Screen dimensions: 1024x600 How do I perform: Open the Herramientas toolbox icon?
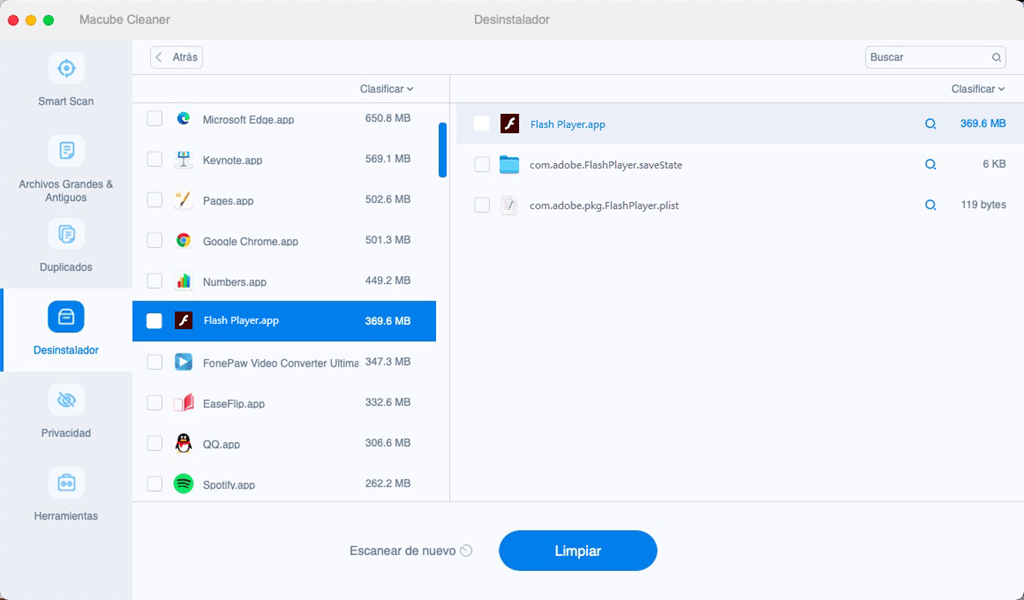[x=66, y=482]
